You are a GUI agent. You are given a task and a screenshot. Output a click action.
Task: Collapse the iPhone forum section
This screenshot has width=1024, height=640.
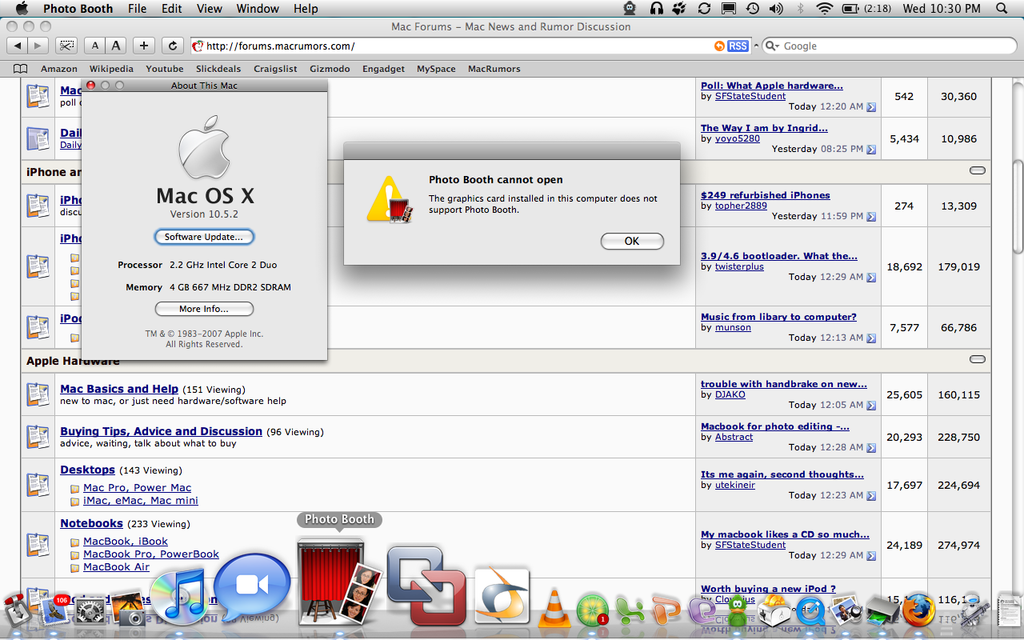point(977,170)
